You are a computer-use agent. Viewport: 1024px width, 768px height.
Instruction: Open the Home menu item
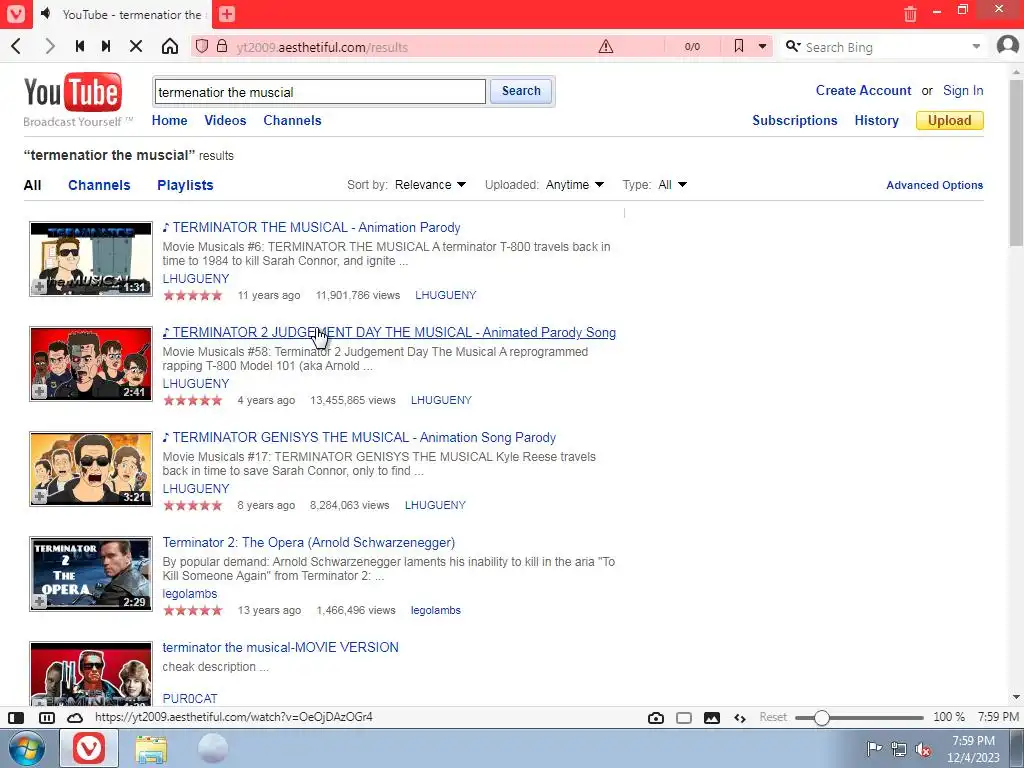(x=169, y=120)
